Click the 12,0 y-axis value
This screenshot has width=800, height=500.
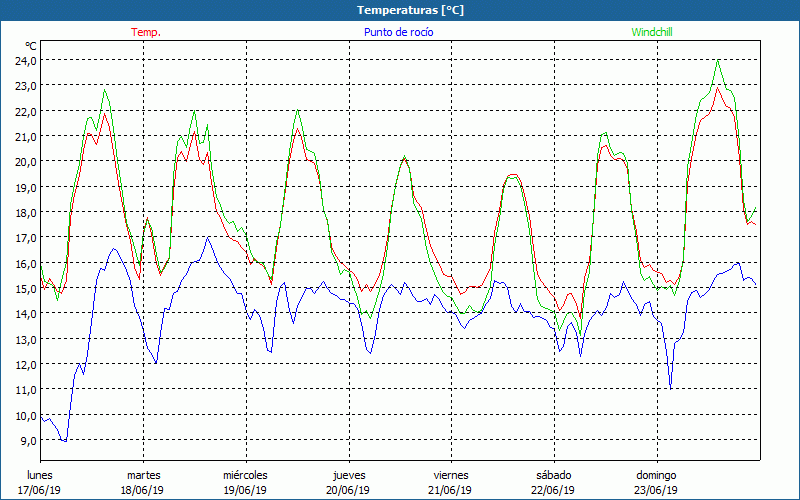[26, 365]
